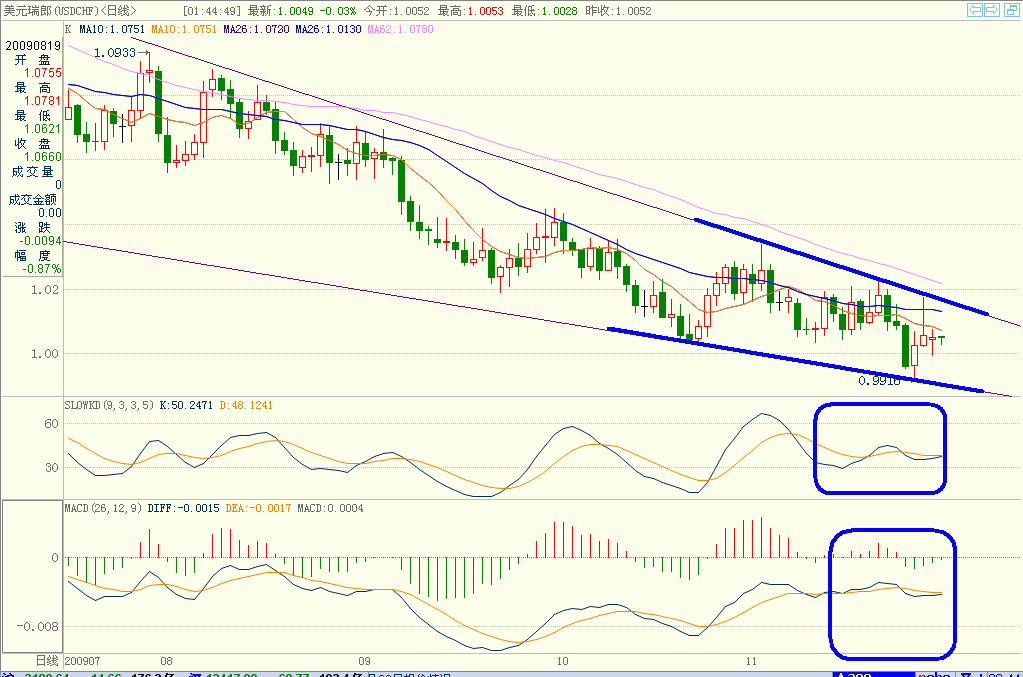The height and width of the screenshot is (677, 1023).
Task: Select the open value 1.0755
Action: click(43, 73)
